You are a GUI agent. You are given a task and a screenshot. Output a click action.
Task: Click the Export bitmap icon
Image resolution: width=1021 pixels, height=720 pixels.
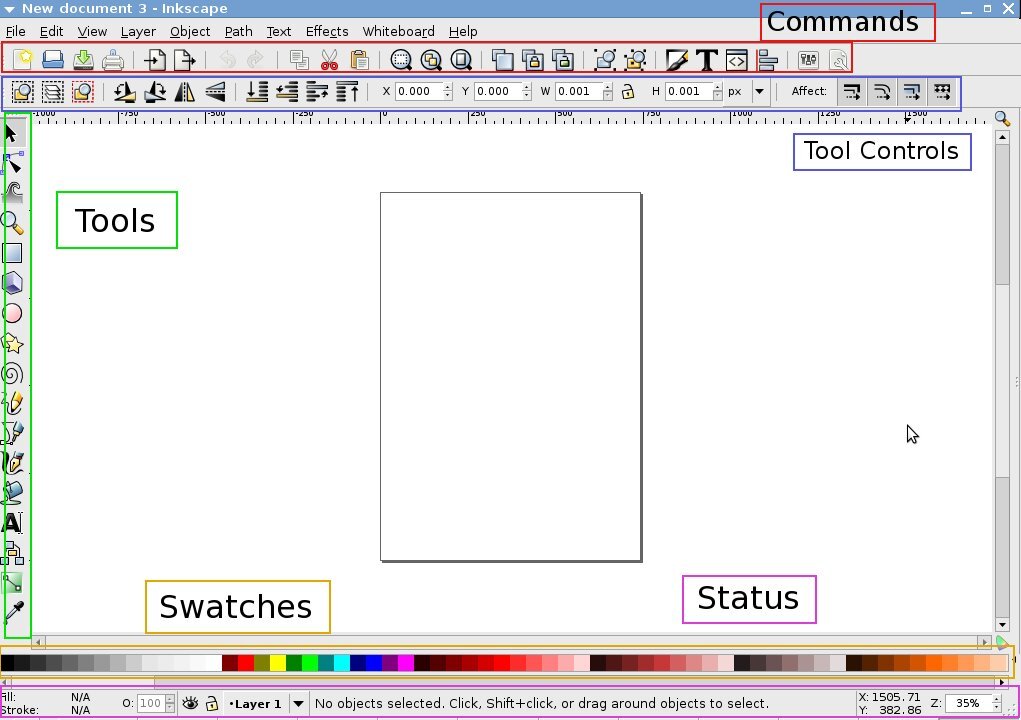point(185,60)
